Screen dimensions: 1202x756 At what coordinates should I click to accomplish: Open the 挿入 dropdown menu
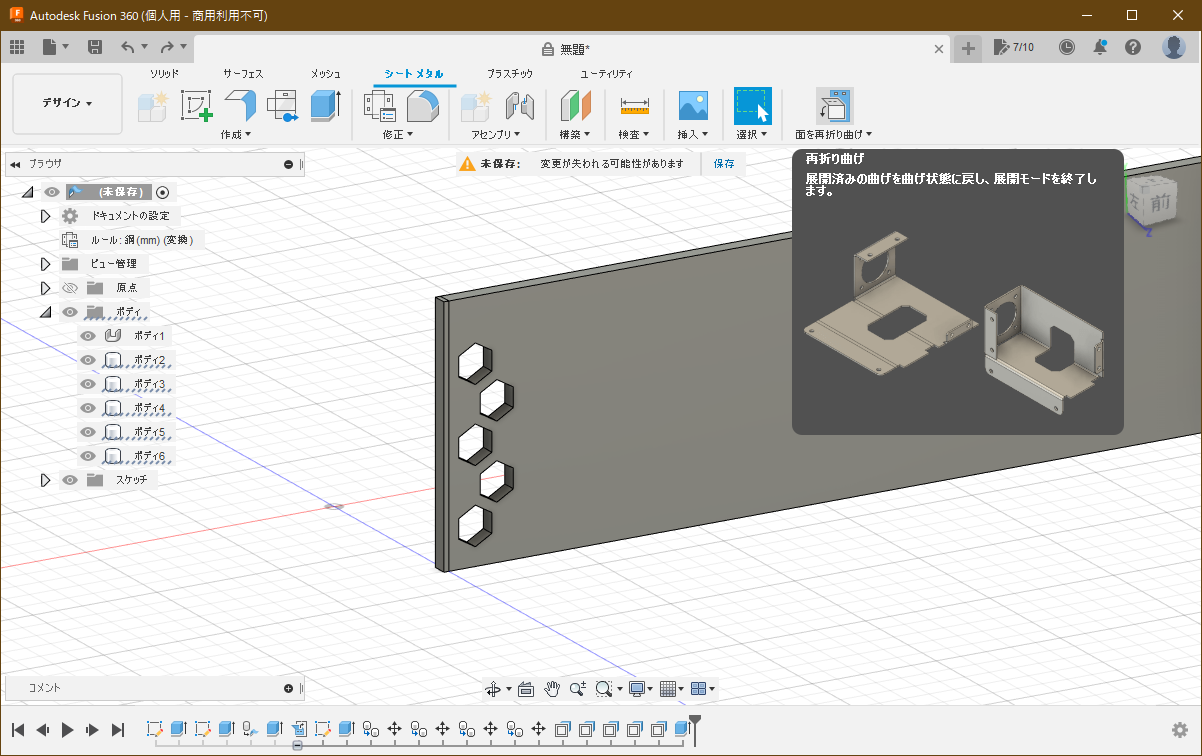pos(693,134)
